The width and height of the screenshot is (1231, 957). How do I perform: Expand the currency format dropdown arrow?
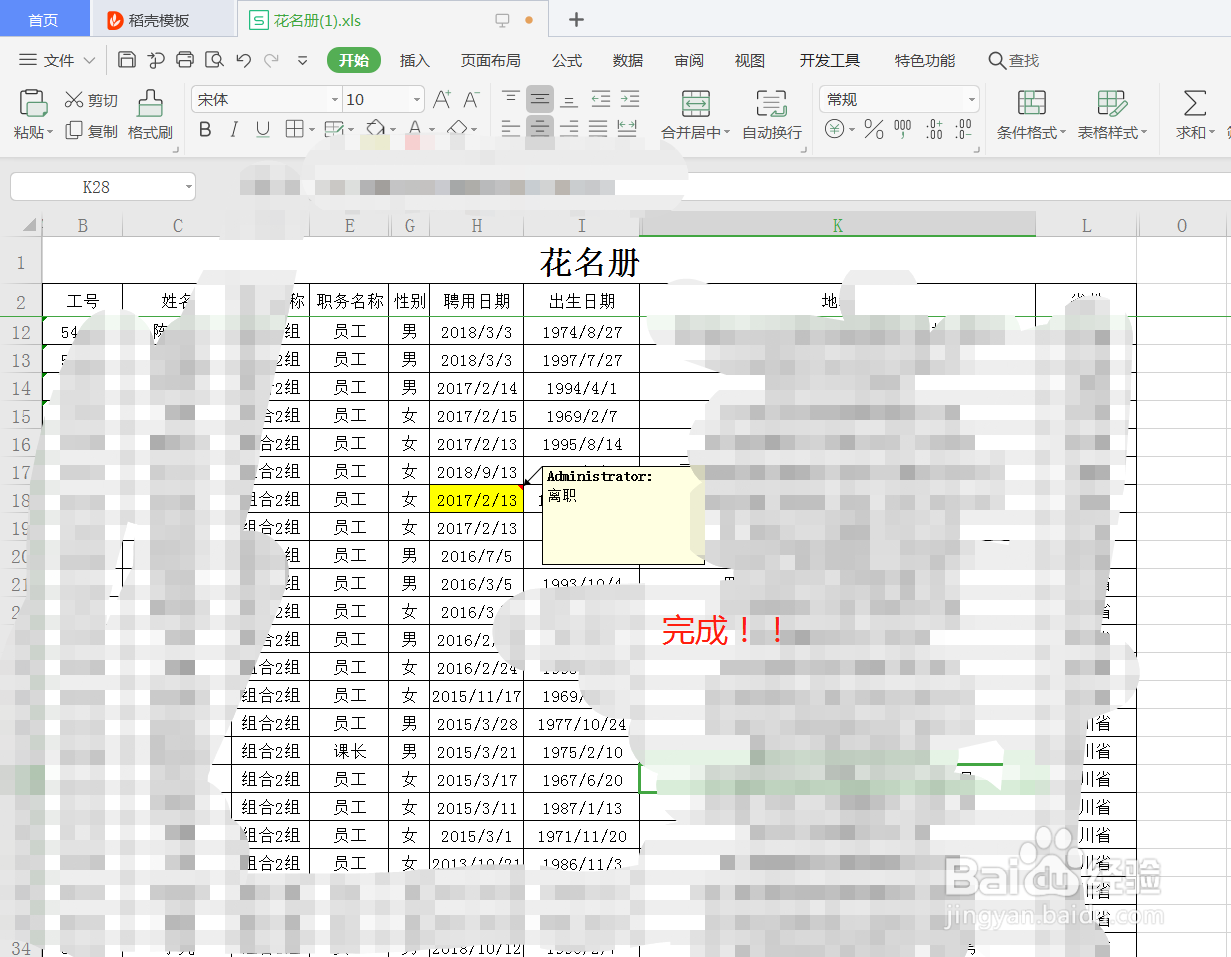852,130
